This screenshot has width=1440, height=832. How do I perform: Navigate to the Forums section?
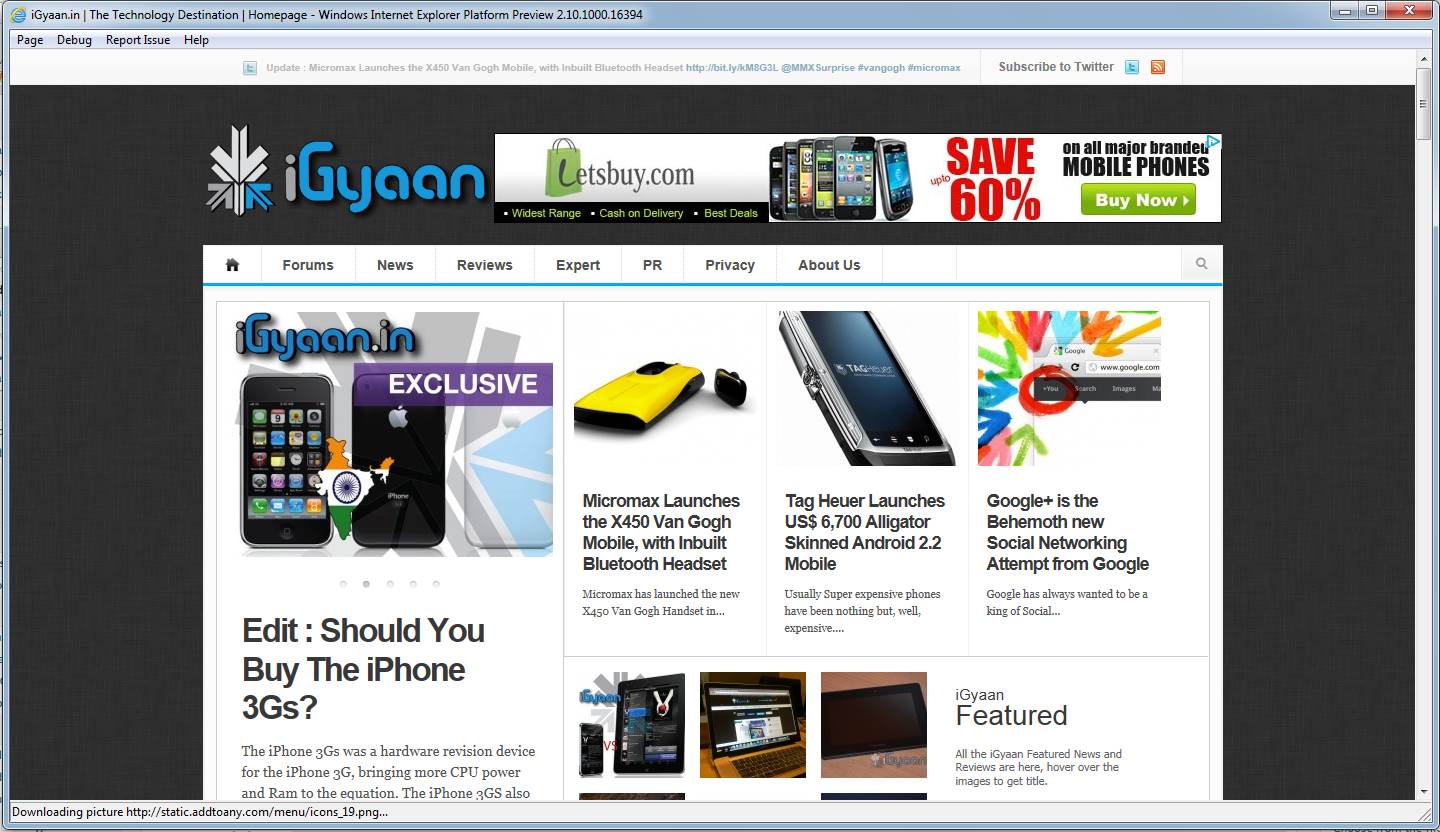307,264
